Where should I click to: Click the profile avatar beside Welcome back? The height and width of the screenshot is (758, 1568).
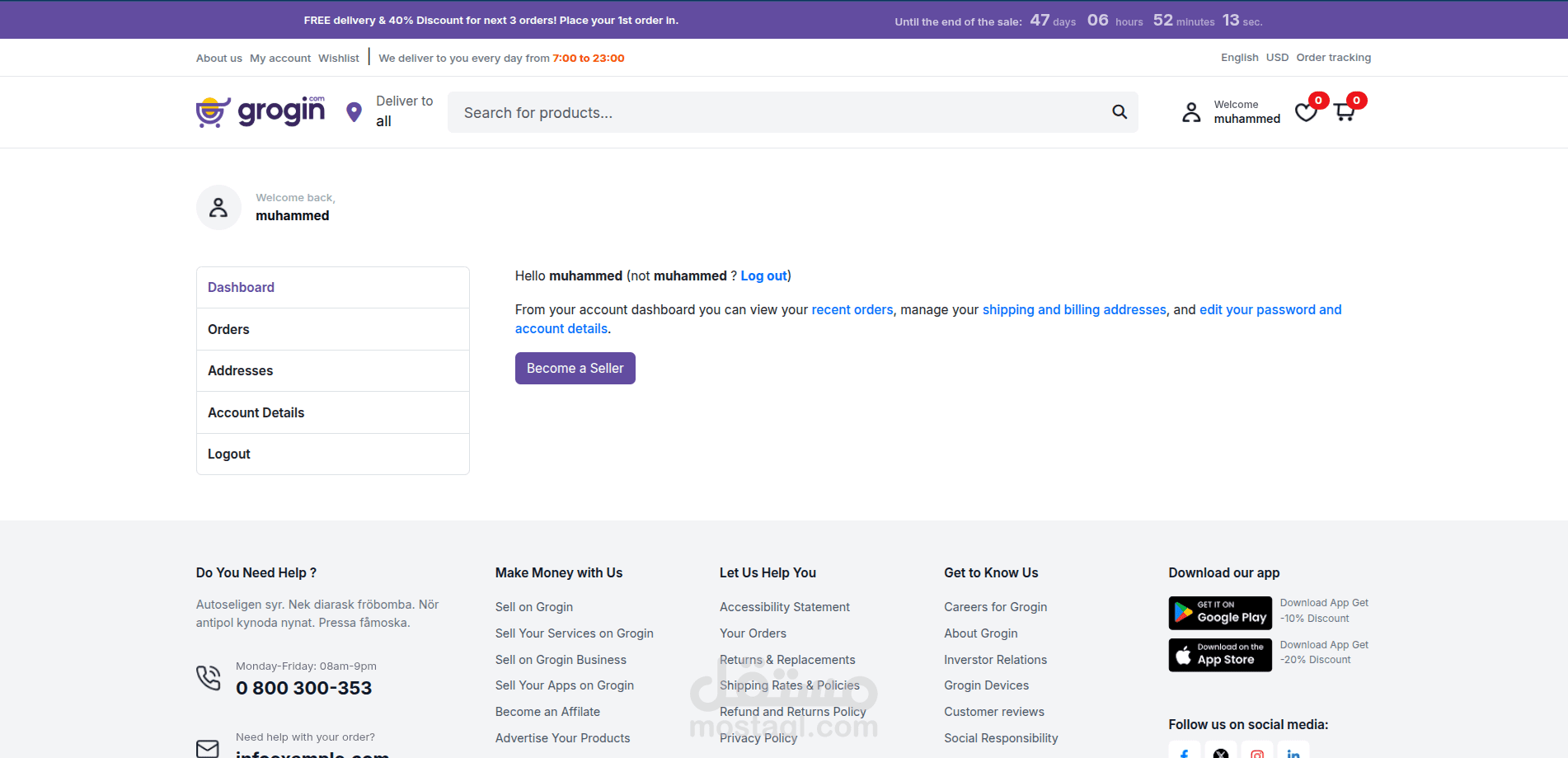click(218, 207)
